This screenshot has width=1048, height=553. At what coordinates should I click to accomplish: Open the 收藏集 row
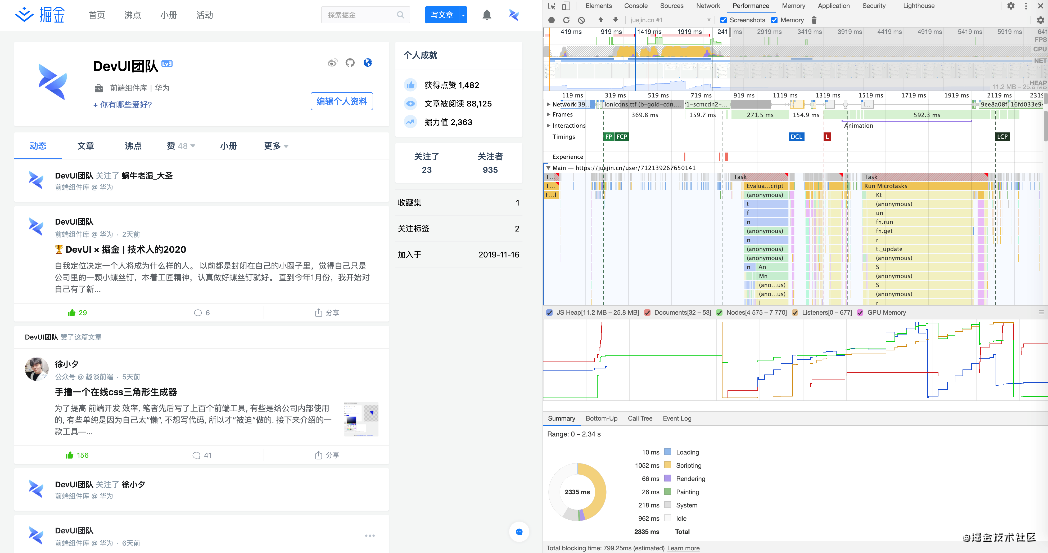click(458, 203)
